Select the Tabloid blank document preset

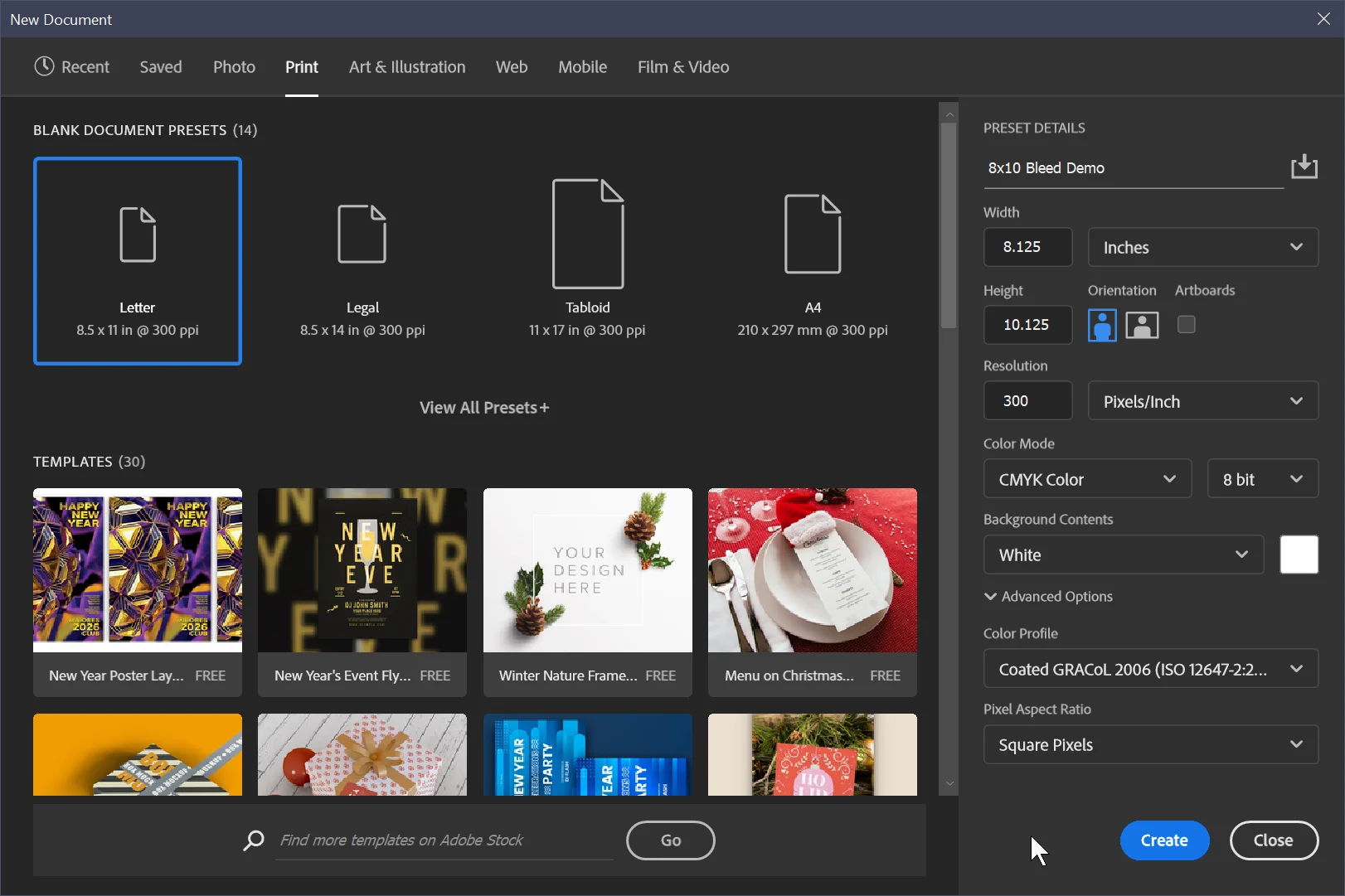pos(587,261)
